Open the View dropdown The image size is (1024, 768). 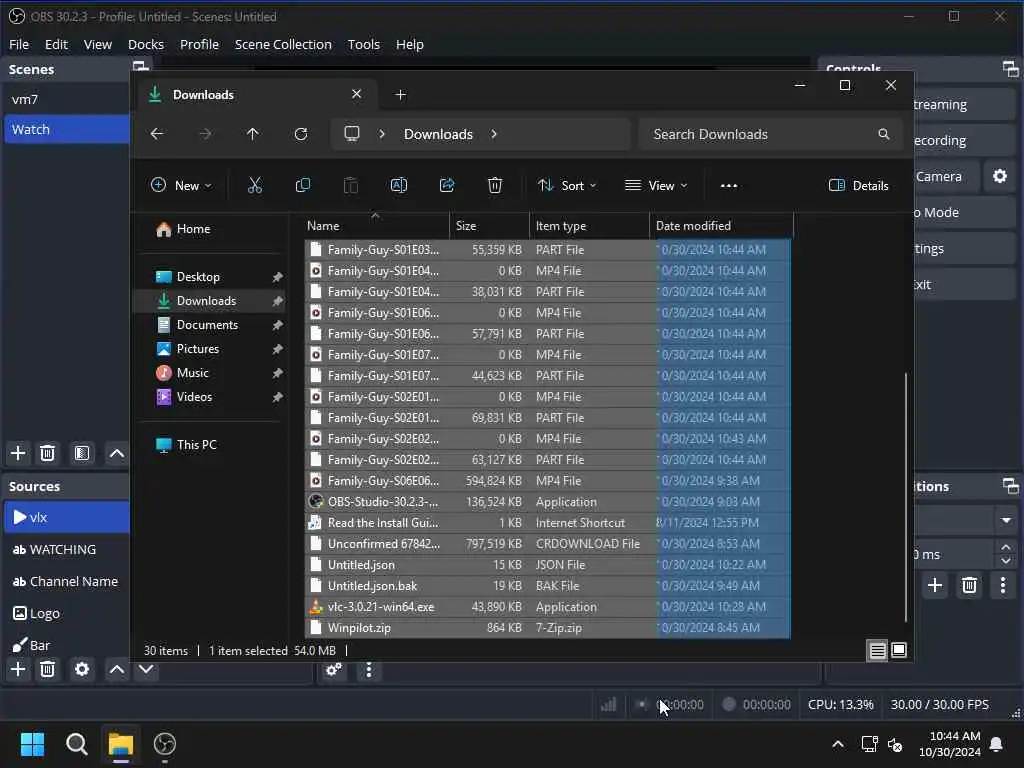tap(656, 185)
